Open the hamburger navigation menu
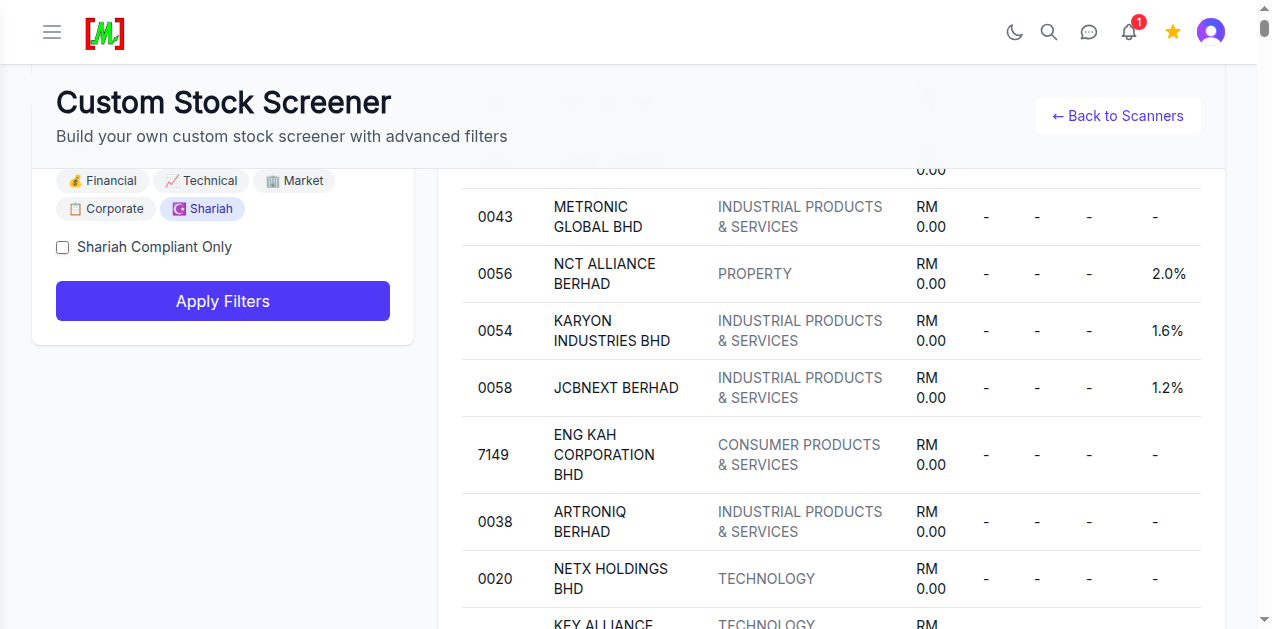Screen dimensions: 1272x629 coord(52,32)
